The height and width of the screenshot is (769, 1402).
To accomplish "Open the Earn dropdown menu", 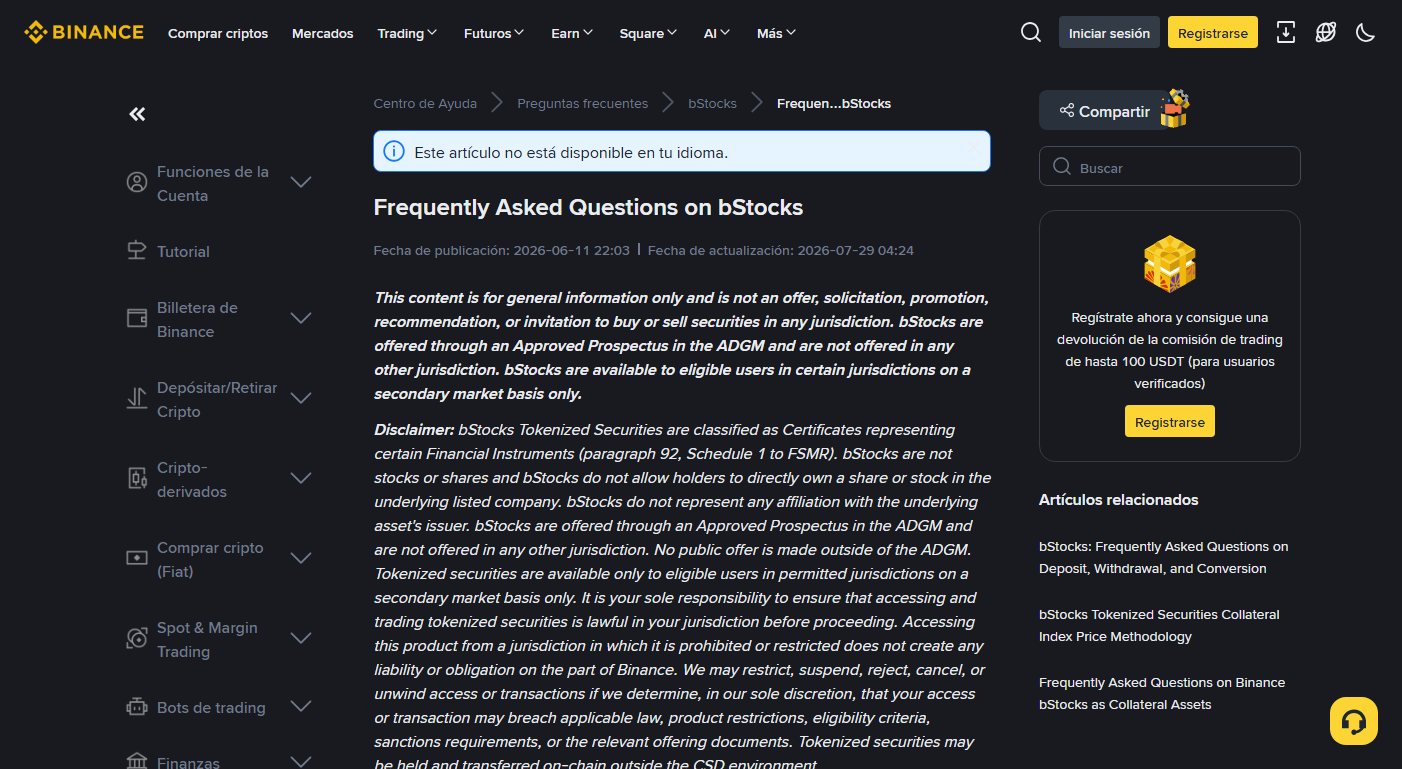I will [572, 33].
